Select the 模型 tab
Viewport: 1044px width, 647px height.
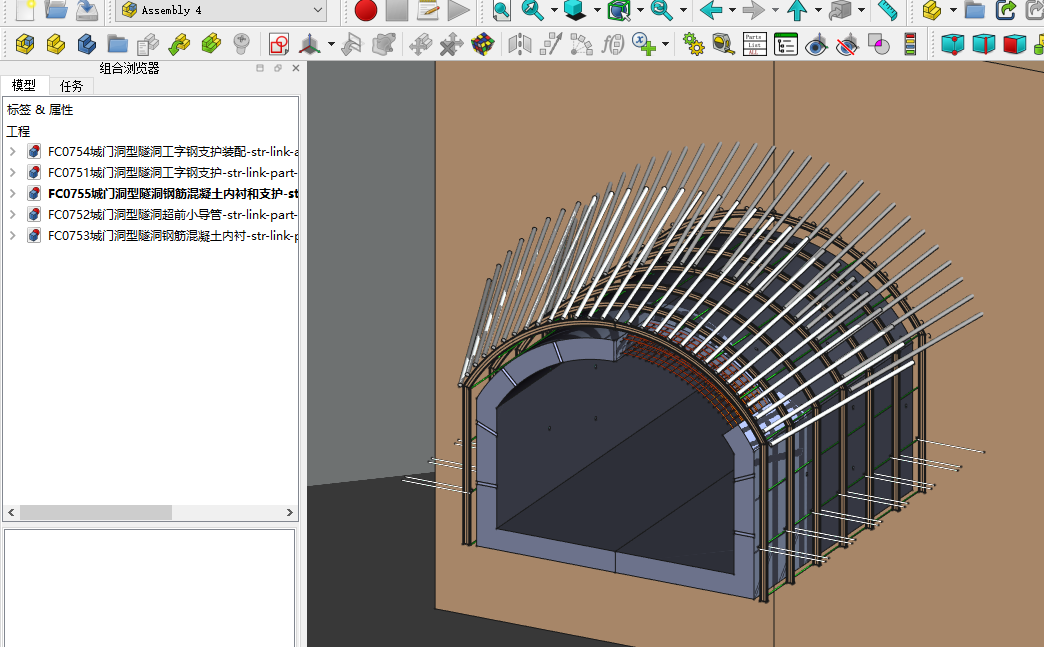24,86
